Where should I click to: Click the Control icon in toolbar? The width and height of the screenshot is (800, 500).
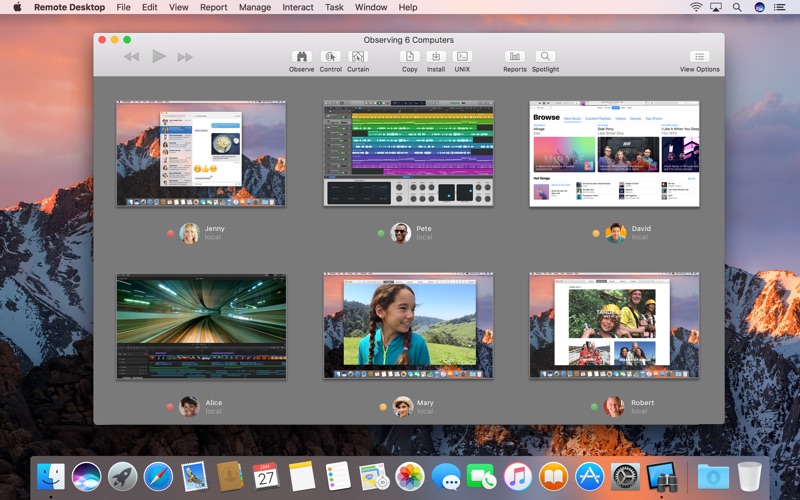point(330,57)
